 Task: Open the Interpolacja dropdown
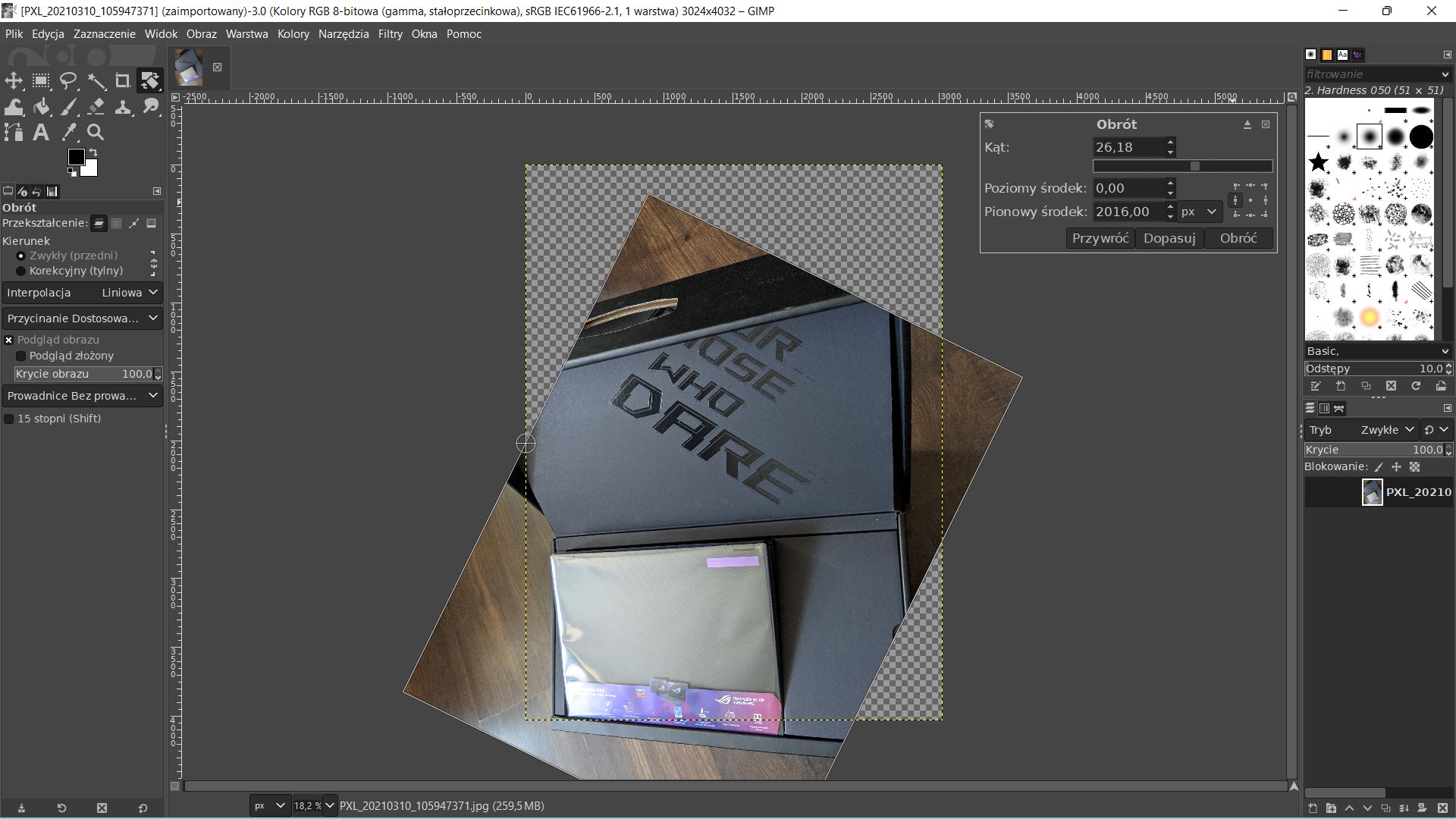pos(82,293)
